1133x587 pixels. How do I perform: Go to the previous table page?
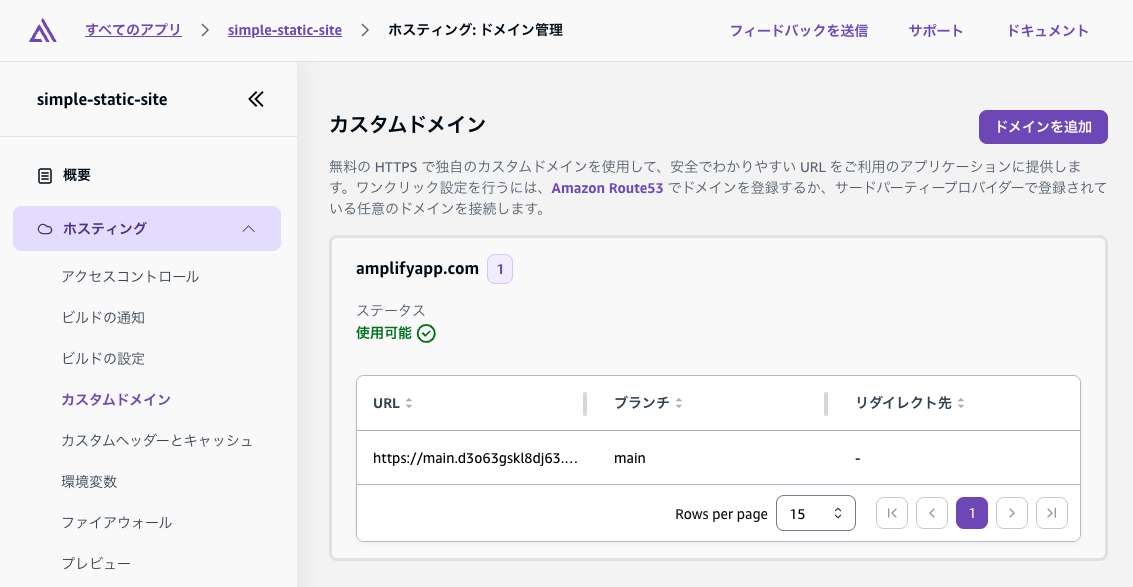pyautogui.click(x=932, y=513)
